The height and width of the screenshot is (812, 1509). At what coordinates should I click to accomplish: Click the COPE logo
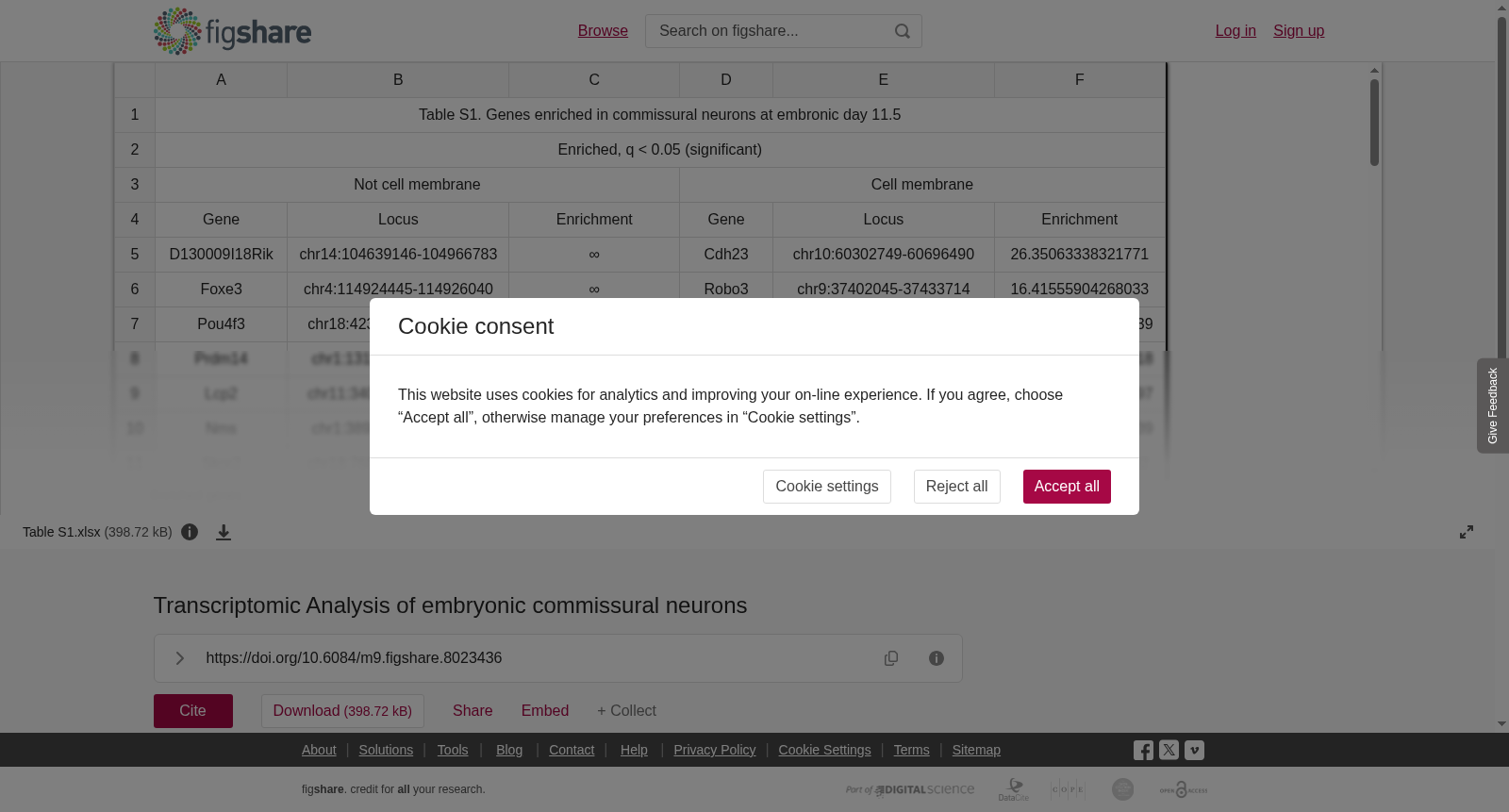click(x=1068, y=789)
